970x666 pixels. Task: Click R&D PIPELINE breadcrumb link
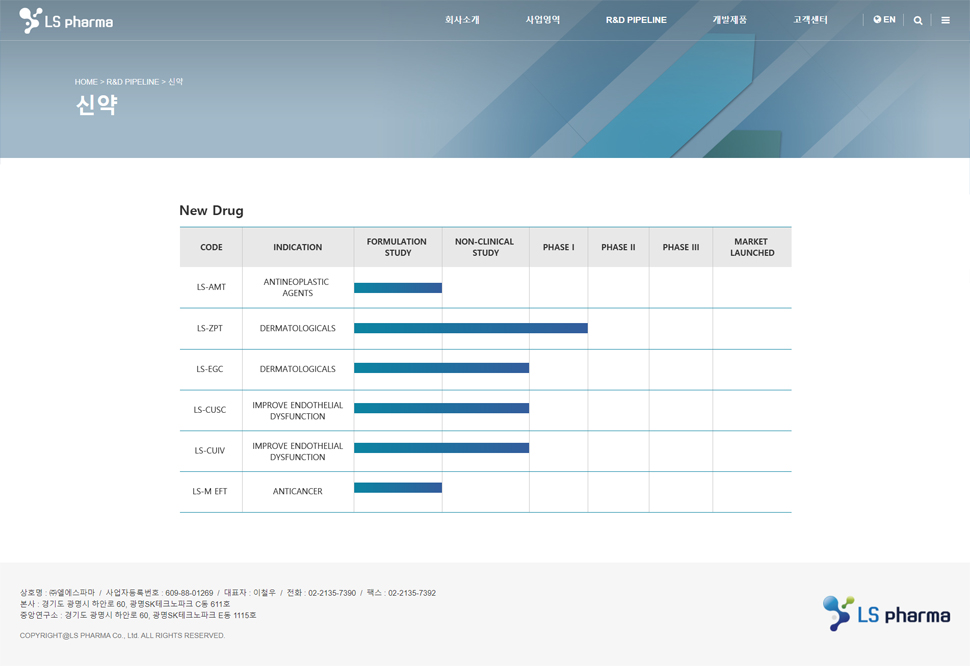[133, 82]
